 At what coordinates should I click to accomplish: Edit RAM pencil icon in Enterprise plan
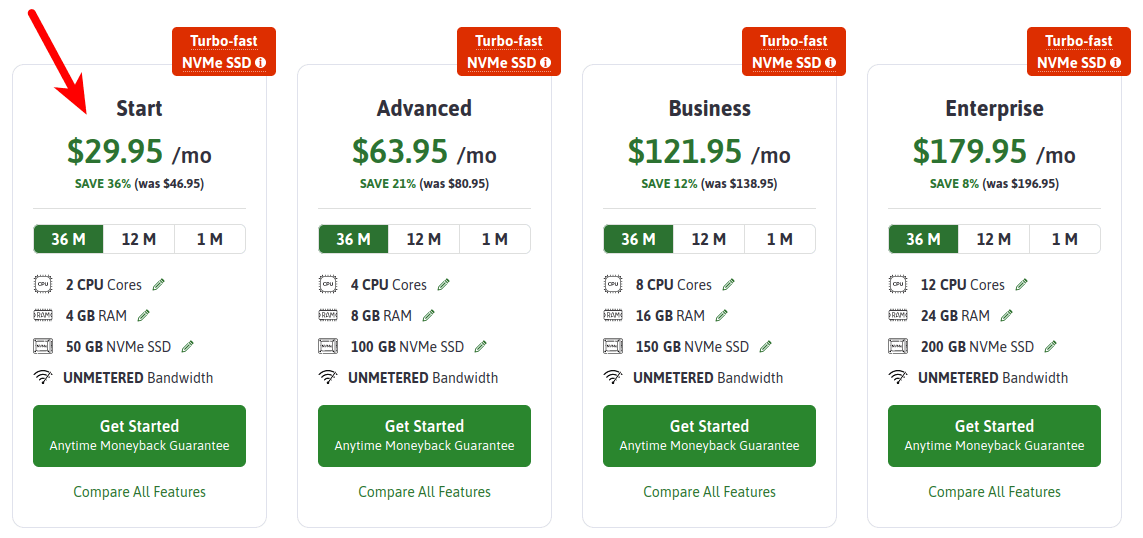point(1006,316)
